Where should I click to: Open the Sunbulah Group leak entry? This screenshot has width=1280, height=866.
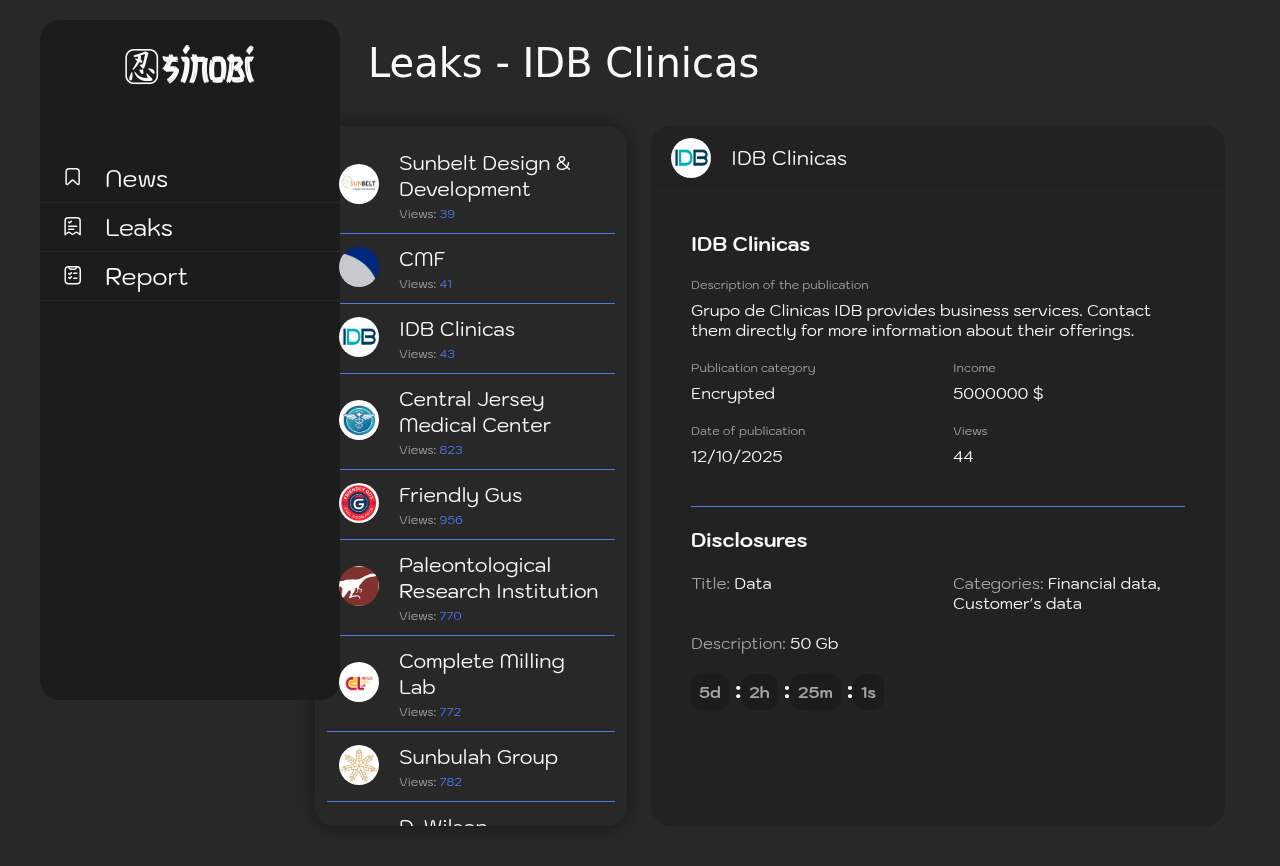pos(478,757)
